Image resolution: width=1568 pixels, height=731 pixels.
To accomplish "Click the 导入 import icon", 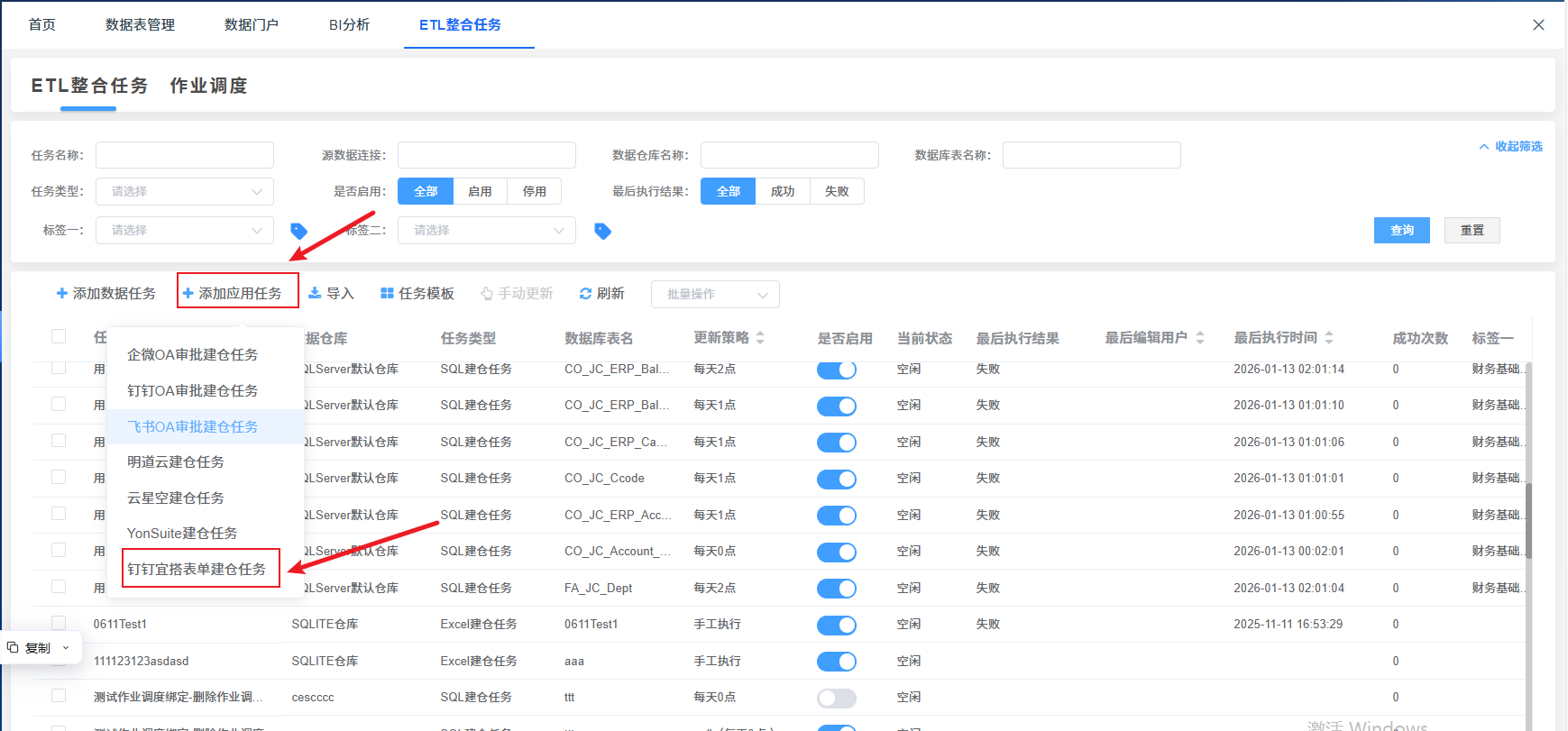I will point(315,293).
